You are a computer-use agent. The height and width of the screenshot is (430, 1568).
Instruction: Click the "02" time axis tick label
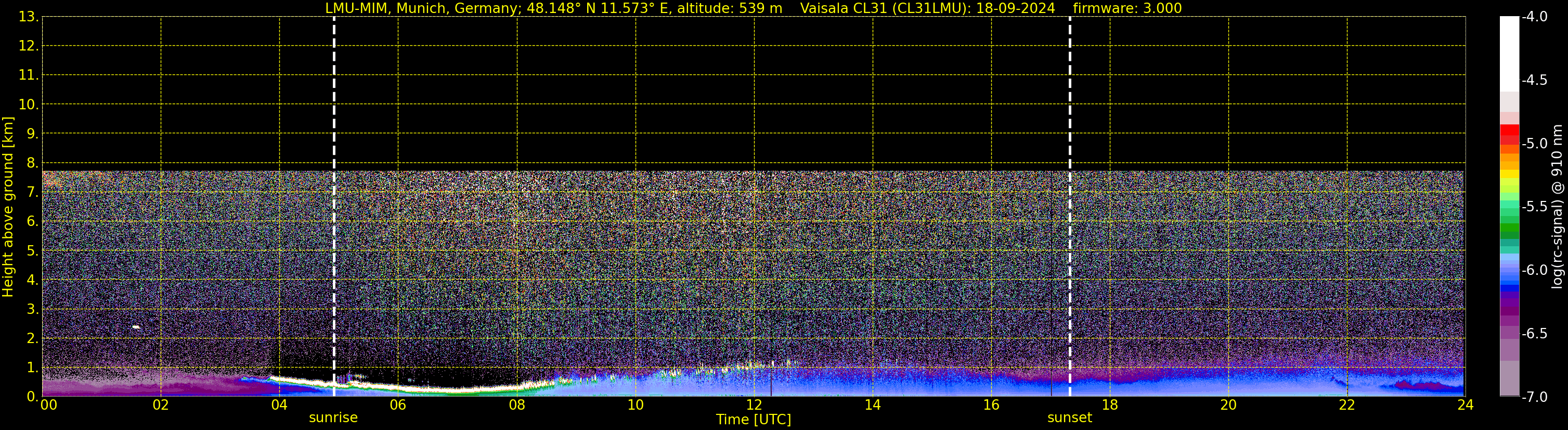(161, 405)
